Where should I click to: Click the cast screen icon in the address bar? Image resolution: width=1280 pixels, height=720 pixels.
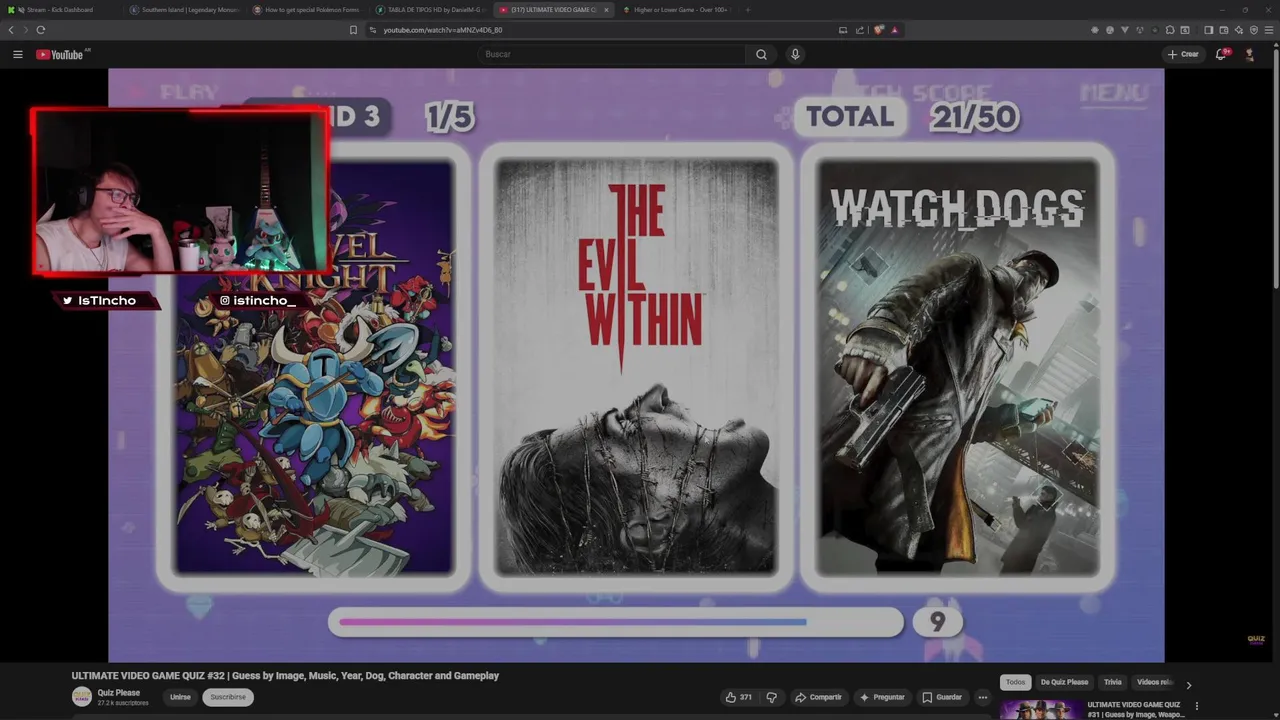(843, 30)
